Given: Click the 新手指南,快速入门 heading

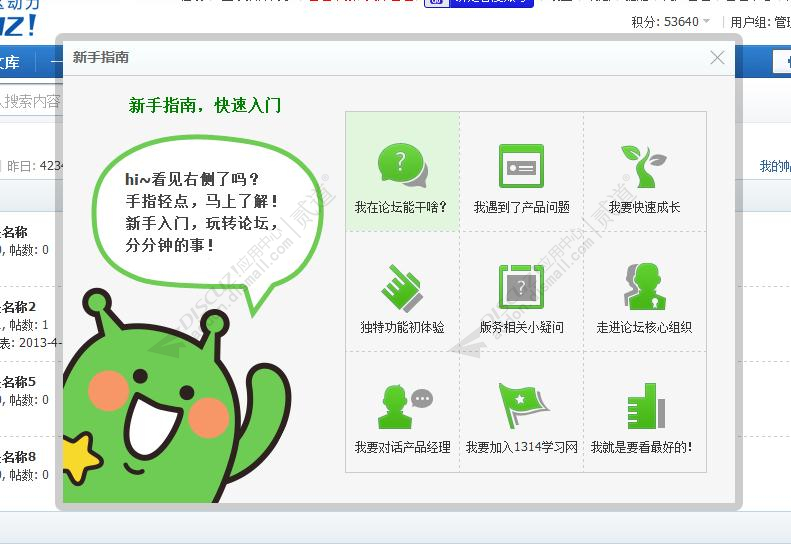Looking at the screenshot, I should (205, 105).
